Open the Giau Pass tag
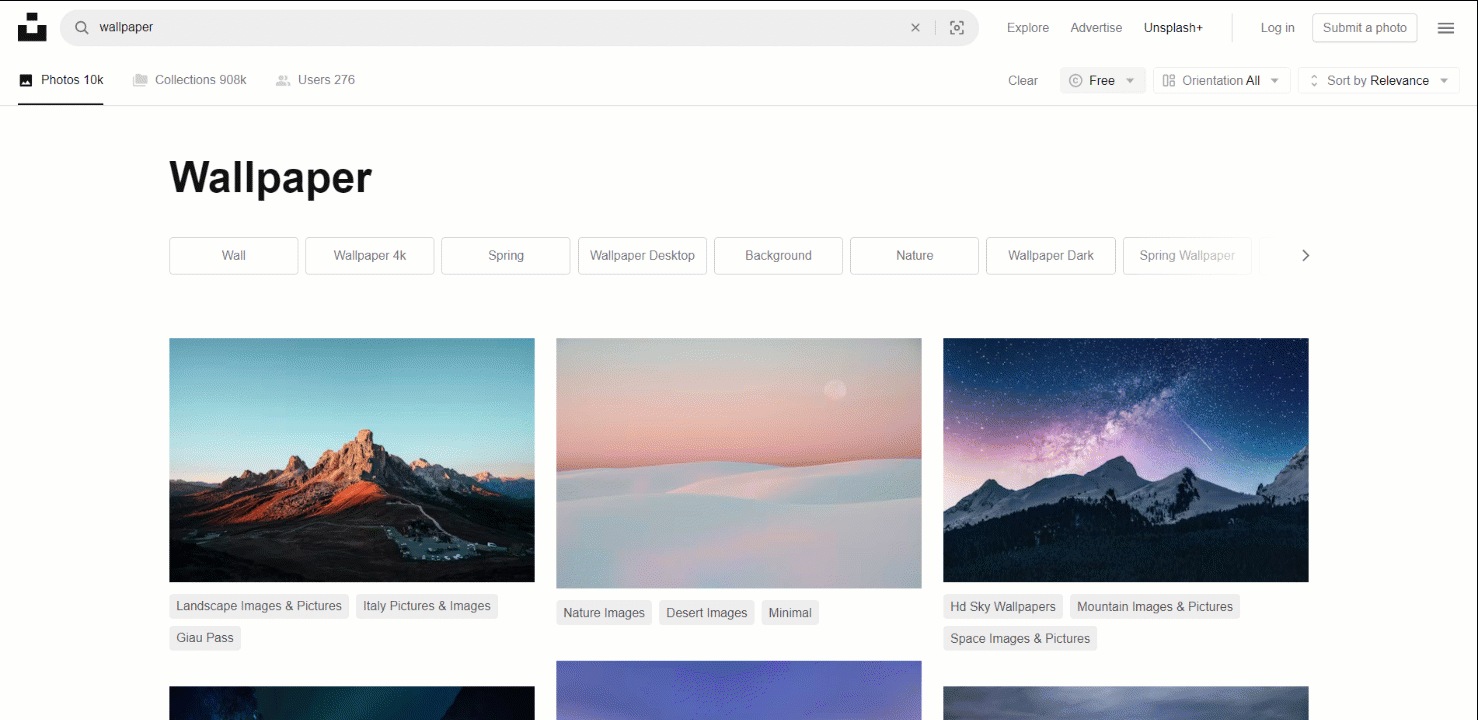 coord(204,637)
